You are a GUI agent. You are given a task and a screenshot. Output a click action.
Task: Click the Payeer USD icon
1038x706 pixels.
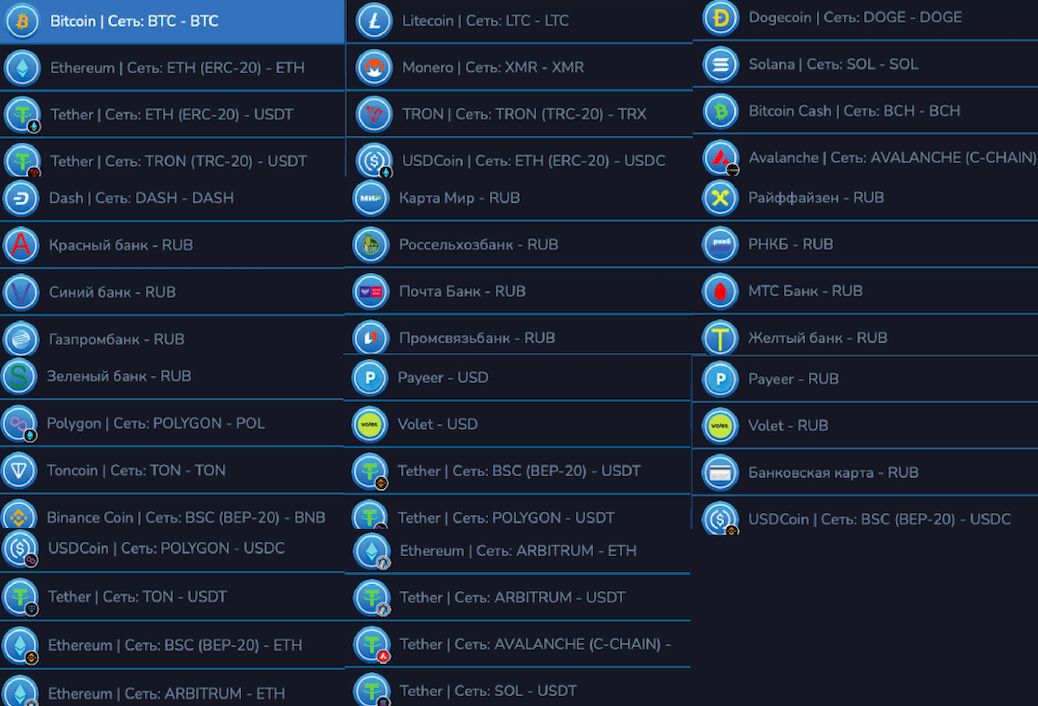click(x=369, y=378)
